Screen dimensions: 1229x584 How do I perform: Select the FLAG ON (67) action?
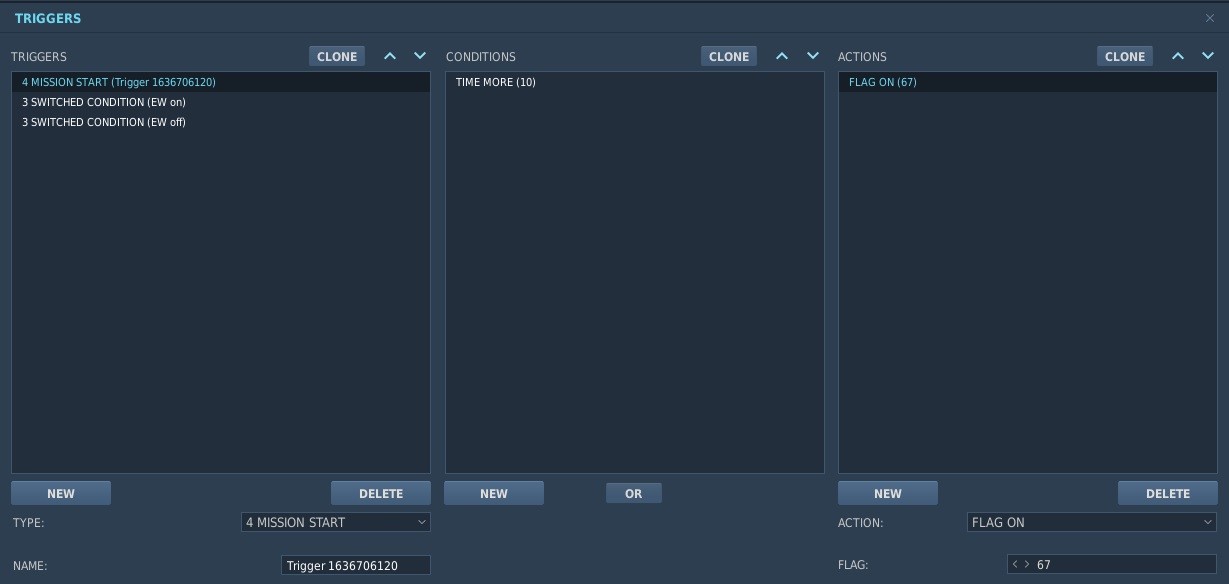pos(1028,82)
